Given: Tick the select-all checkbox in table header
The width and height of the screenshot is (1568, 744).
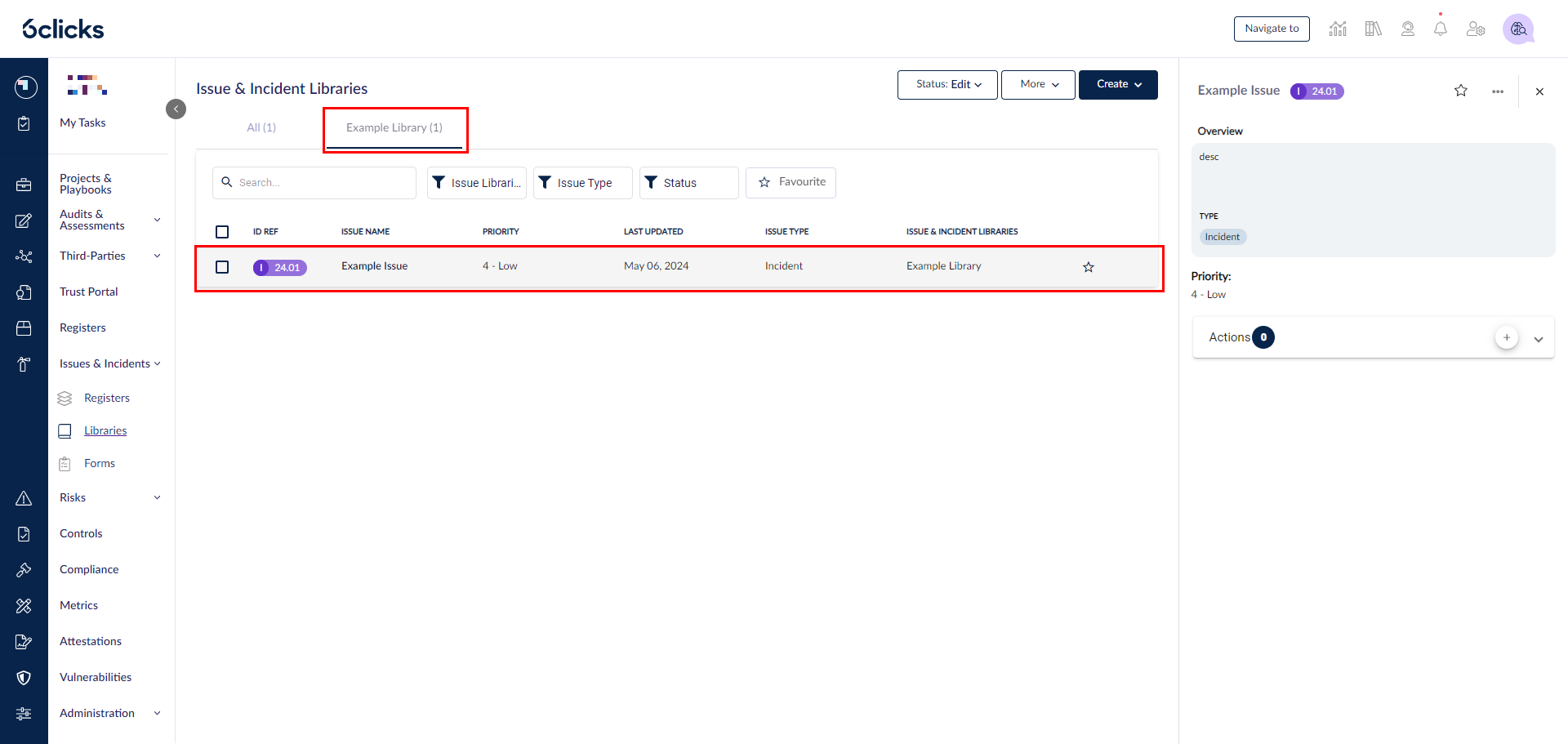Looking at the screenshot, I should [x=222, y=232].
